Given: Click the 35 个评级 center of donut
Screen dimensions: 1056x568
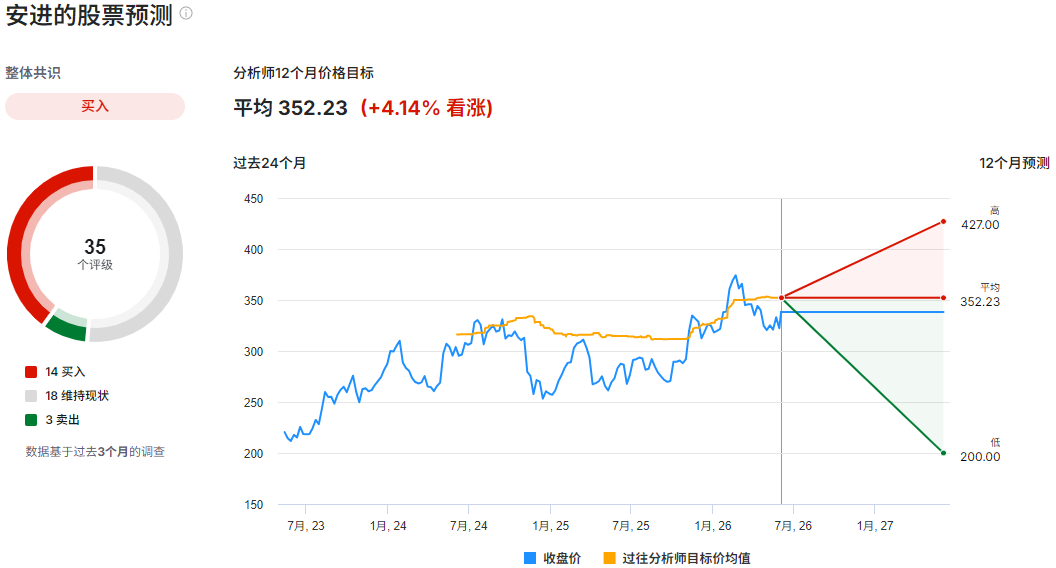Looking at the screenshot, I should (x=95, y=254).
